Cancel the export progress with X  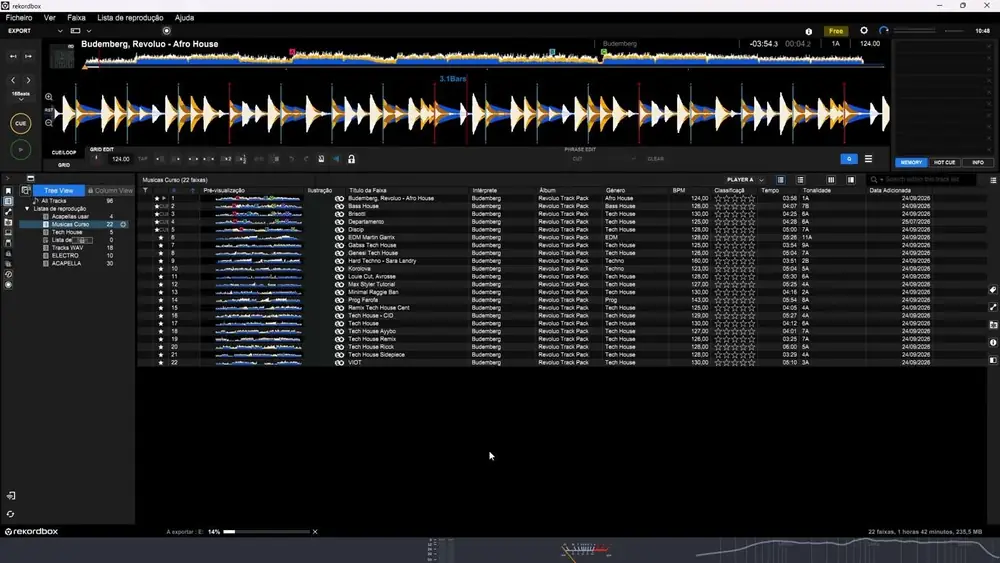[314, 532]
